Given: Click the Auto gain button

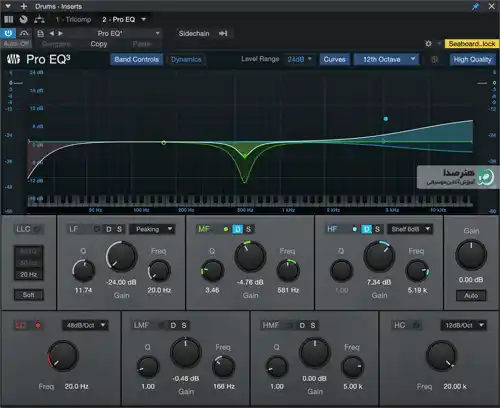Looking at the screenshot, I should tap(471, 295).
